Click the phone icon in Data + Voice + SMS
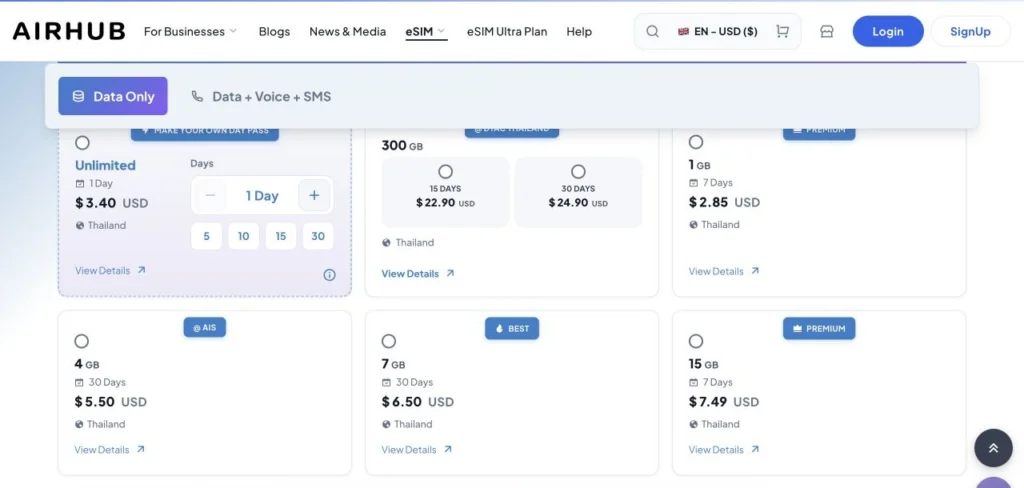The height and width of the screenshot is (488, 1024). click(197, 96)
